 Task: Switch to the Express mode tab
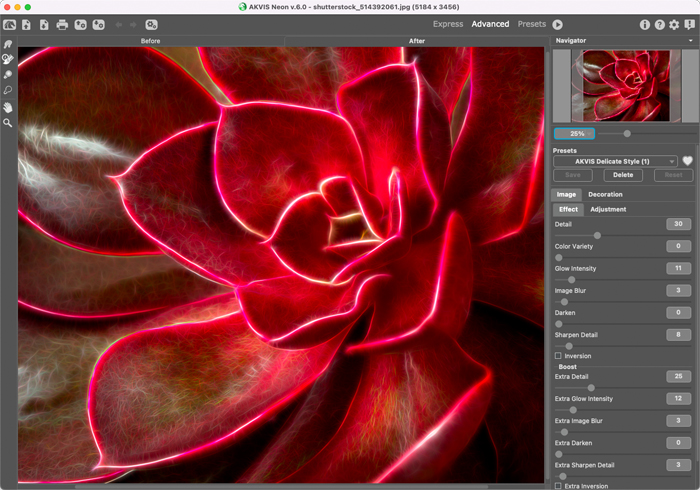[447, 24]
